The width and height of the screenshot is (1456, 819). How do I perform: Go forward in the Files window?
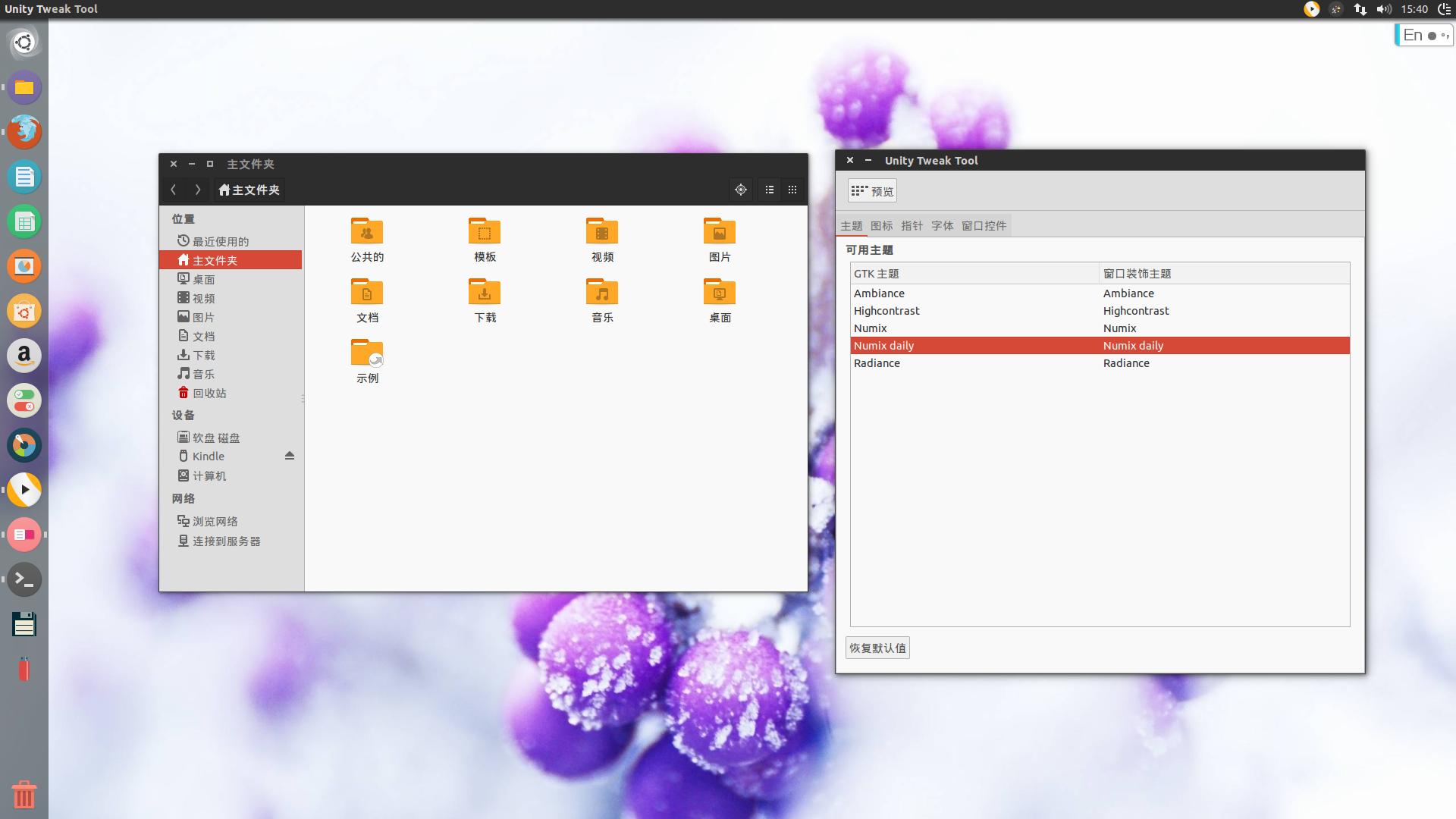[198, 190]
